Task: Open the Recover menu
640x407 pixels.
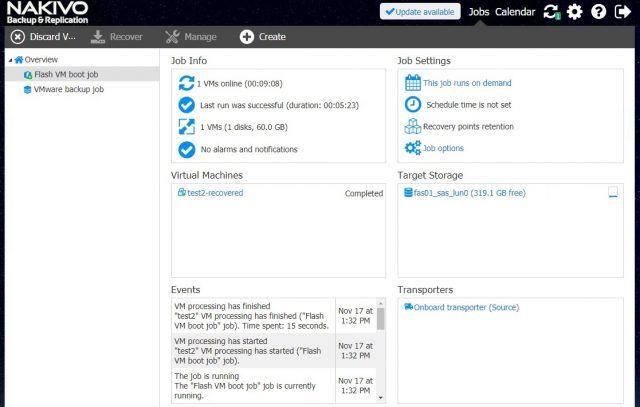Action: [116, 37]
